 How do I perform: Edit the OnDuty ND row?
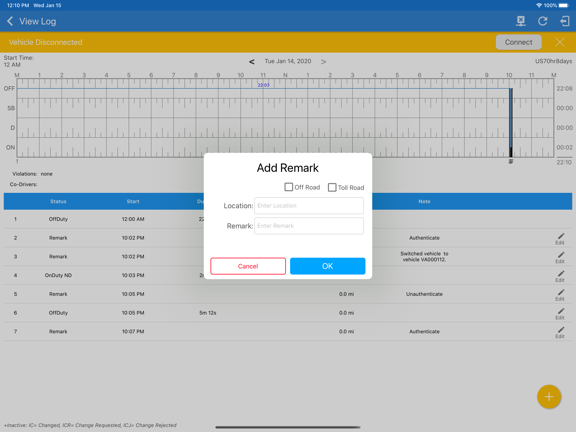point(560,276)
